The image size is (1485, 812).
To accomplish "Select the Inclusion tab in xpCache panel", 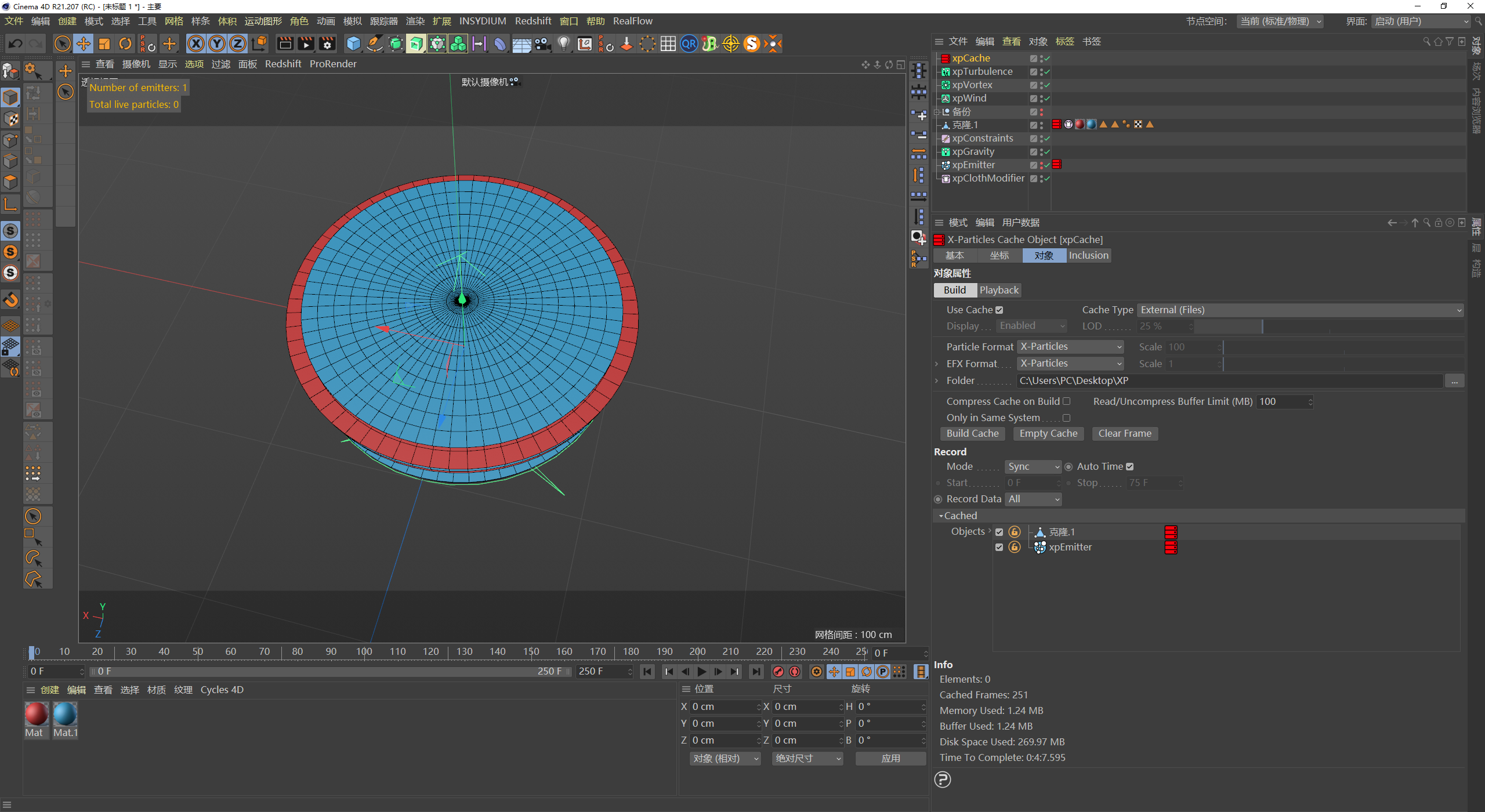I will 1089,254.
